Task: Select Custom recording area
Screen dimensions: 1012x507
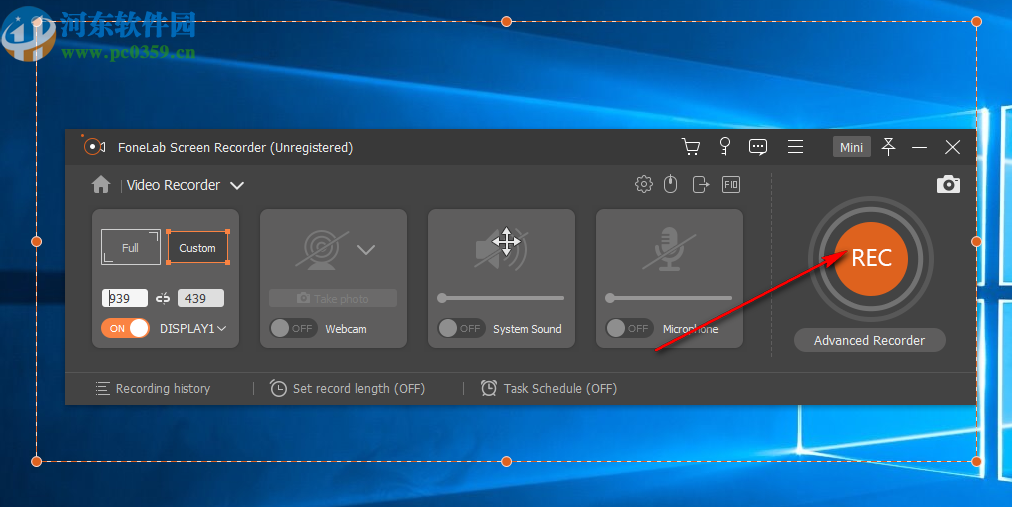Action: coord(197,248)
